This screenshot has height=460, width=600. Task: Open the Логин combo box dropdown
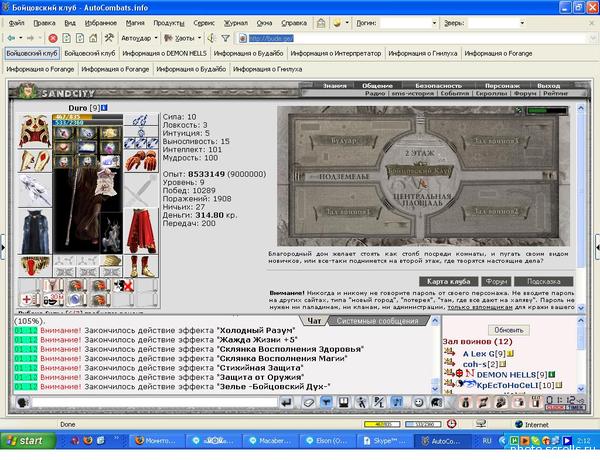click(x=434, y=23)
